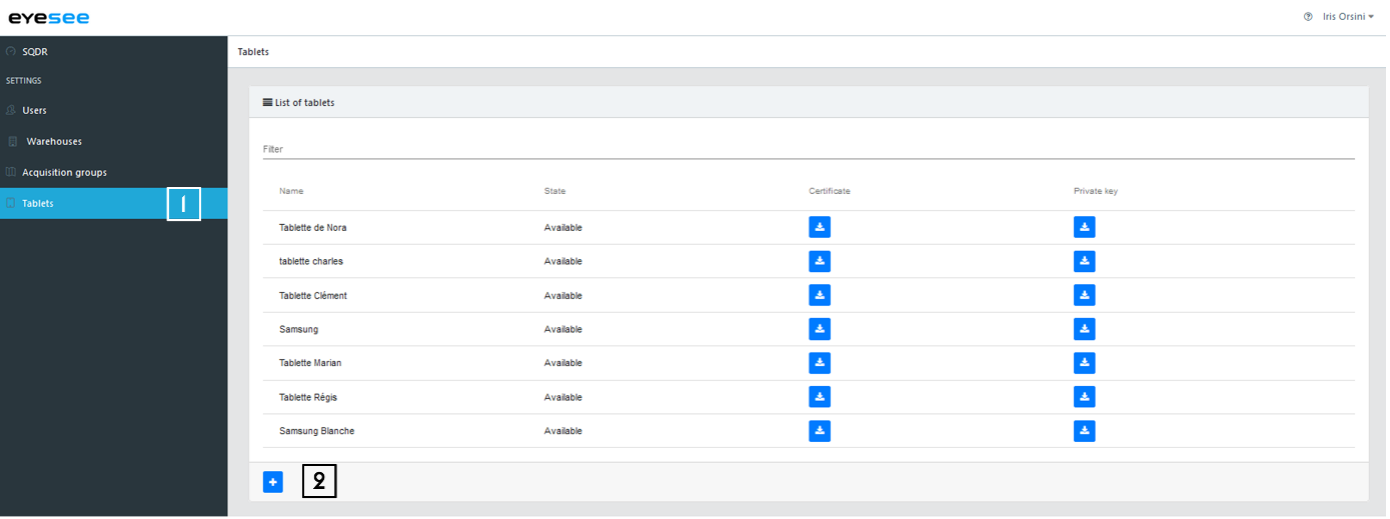Download private key in the Samsung row

[1084, 329]
